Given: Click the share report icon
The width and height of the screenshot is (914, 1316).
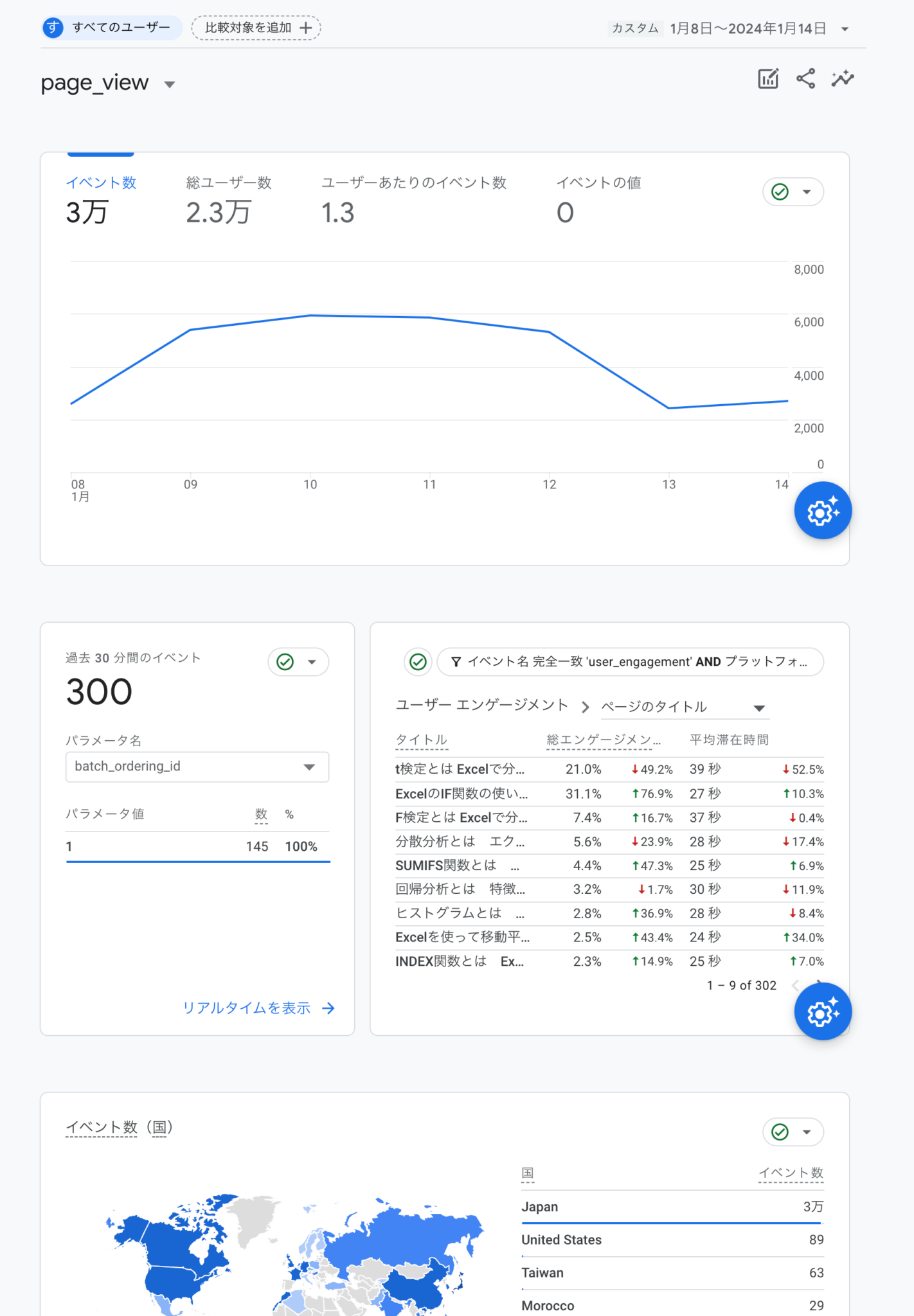Looking at the screenshot, I should [x=805, y=79].
